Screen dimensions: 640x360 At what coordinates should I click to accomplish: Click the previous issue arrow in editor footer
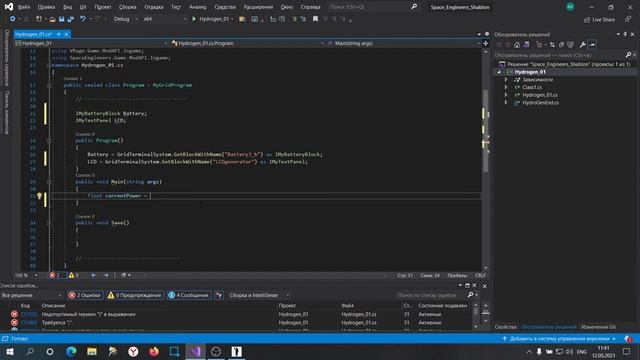pyautogui.click(x=94, y=276)
